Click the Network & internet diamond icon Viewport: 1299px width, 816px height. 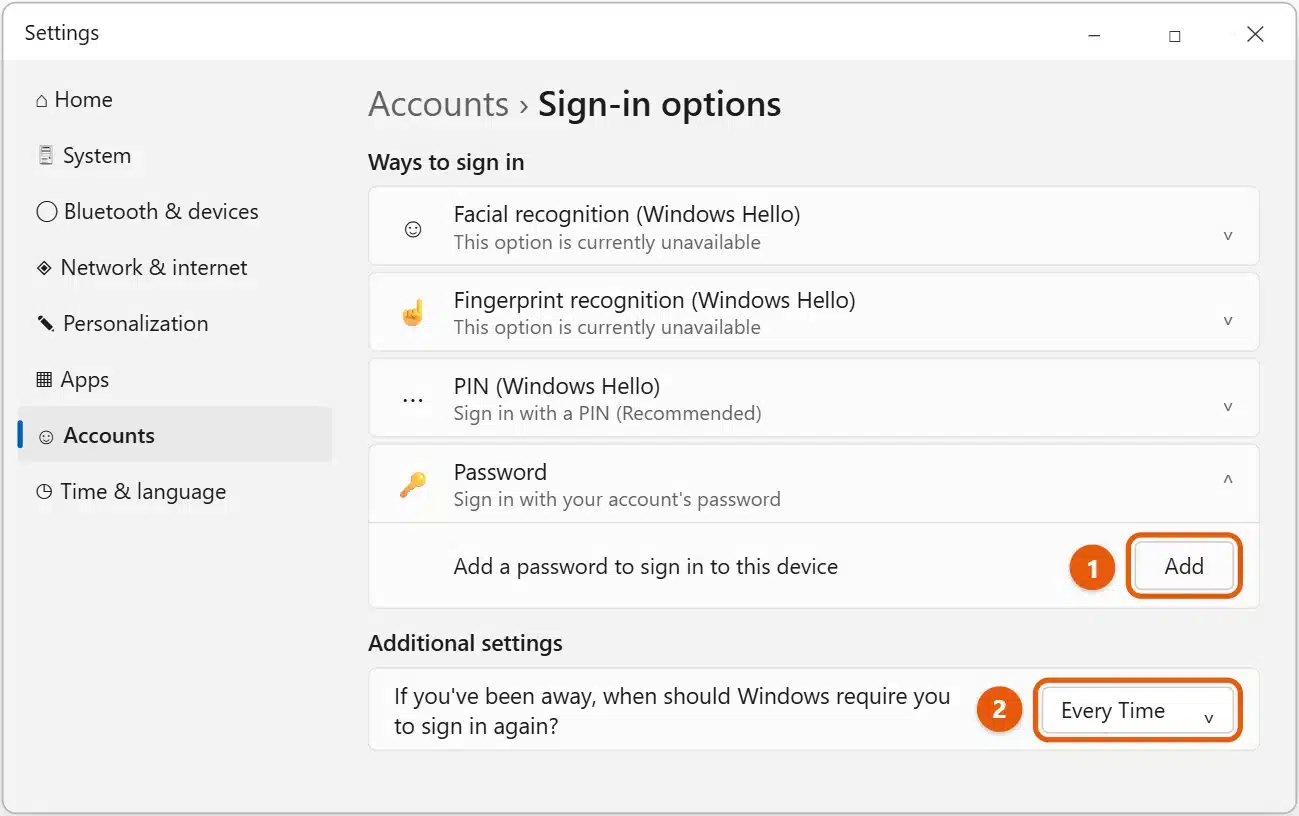click(x=44, y=268)
